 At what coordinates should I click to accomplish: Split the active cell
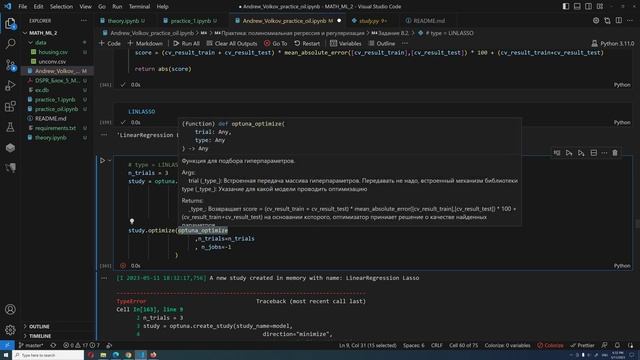[x=593, y=153]
